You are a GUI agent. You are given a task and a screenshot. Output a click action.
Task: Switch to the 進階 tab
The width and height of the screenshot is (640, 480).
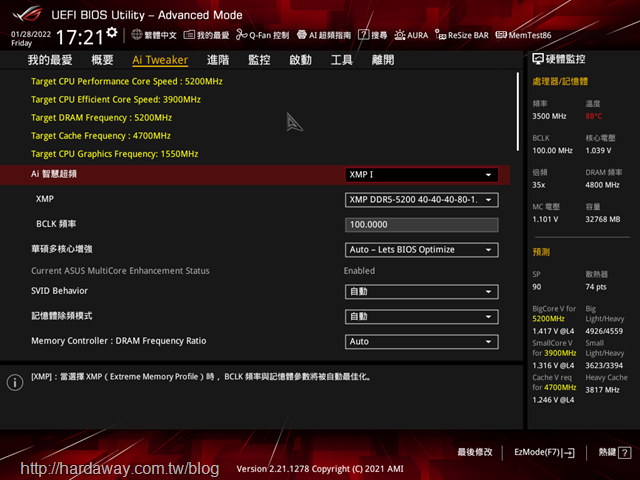(x=218, y=60)
